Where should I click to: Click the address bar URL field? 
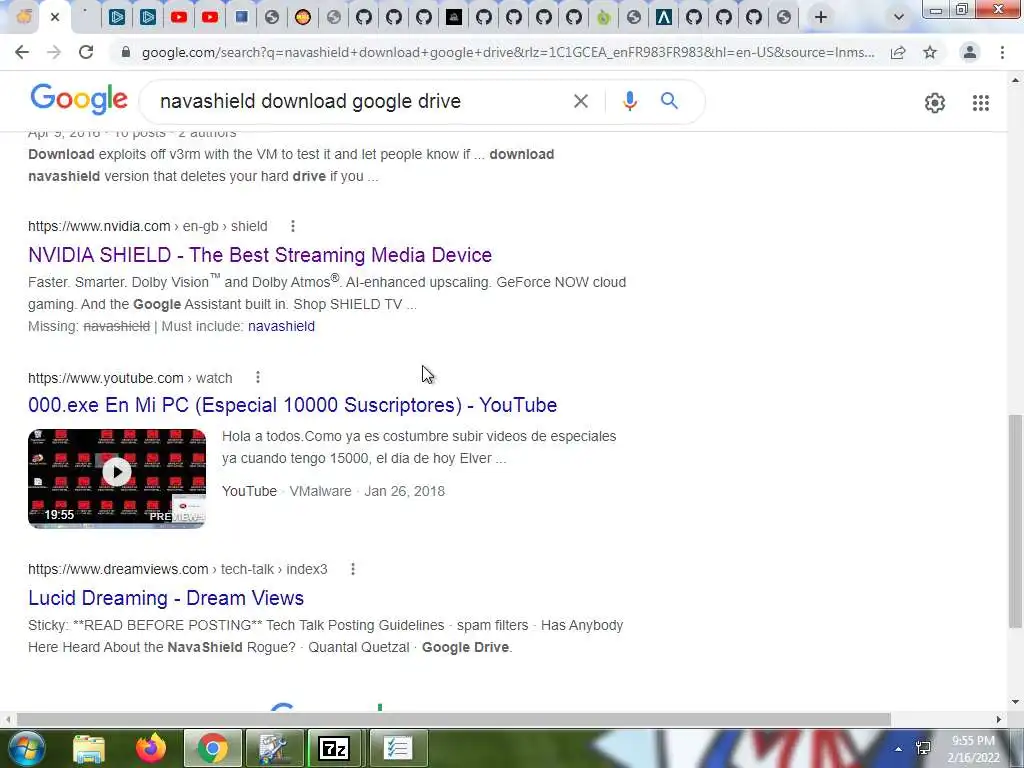click(x=507, y=52)
